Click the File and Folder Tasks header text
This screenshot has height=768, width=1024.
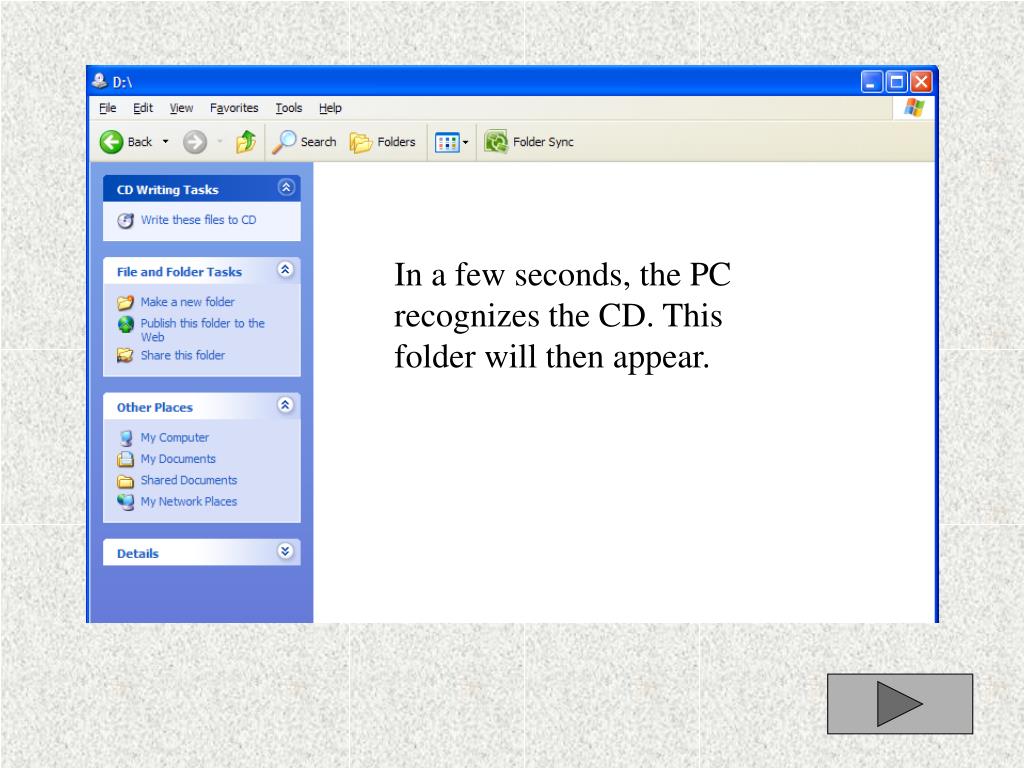pyautogui.click(x=180, y=272)
